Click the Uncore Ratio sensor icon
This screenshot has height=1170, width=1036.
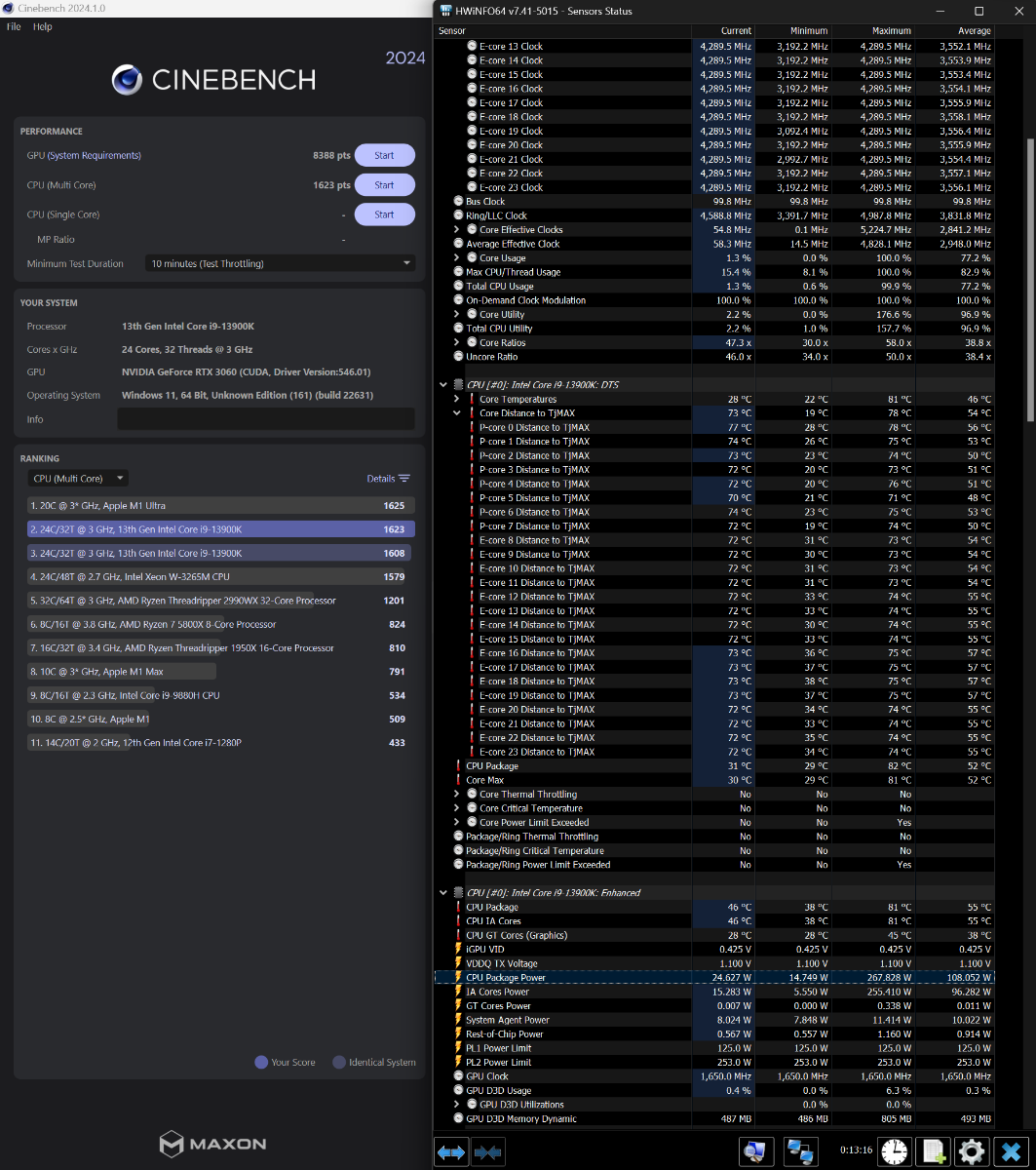click(458, 357)
